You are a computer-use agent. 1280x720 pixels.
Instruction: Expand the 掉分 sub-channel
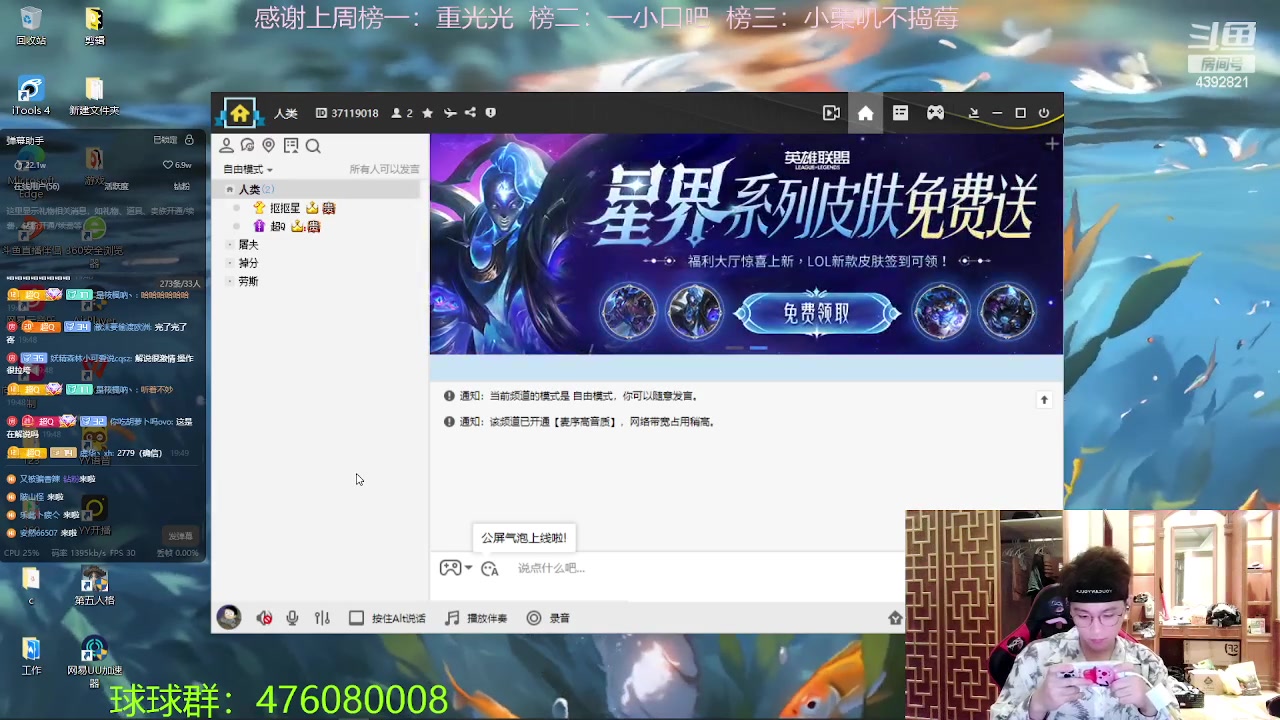(x=230, y=263)
